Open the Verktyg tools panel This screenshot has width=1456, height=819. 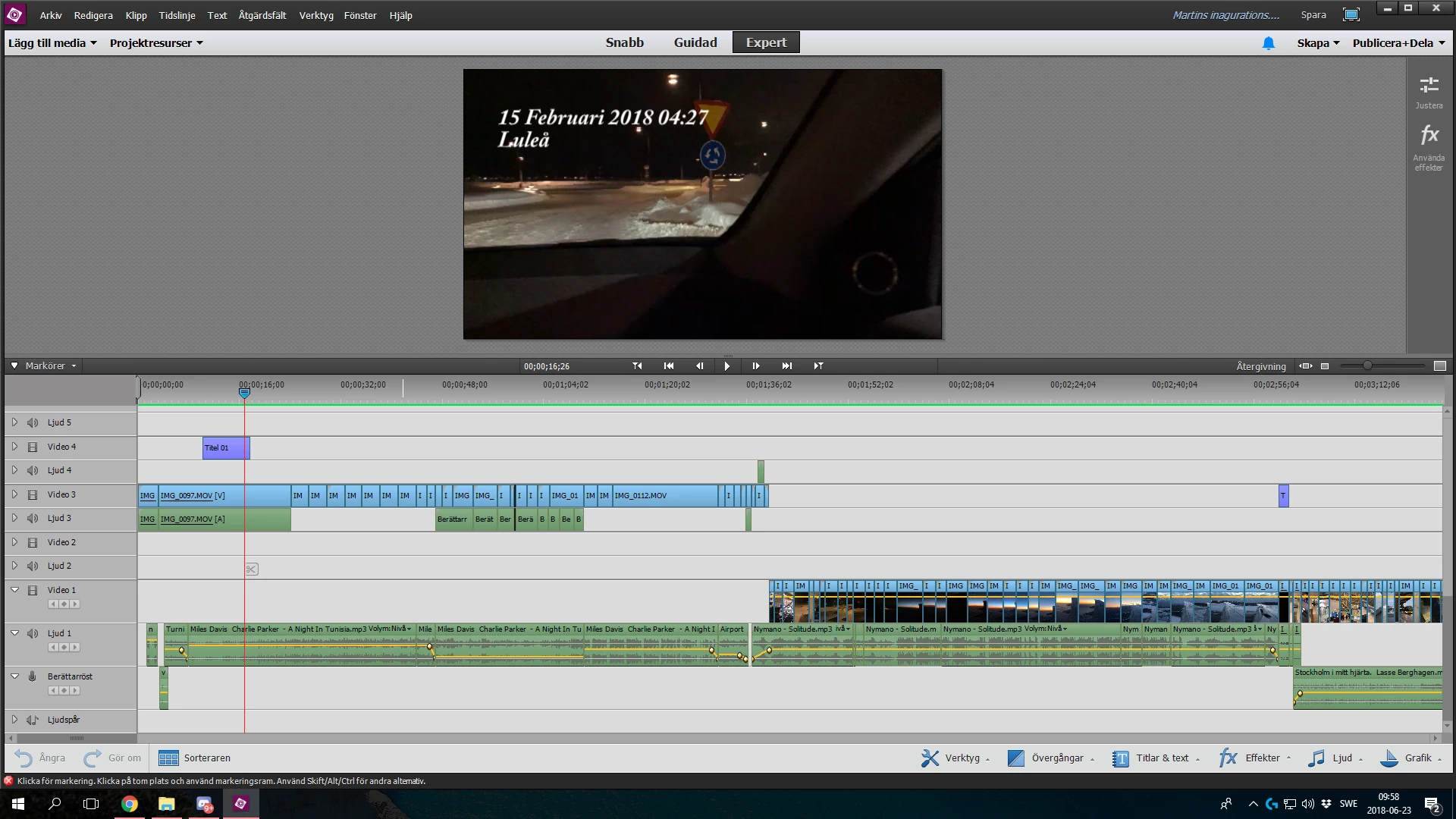point(954,758)
